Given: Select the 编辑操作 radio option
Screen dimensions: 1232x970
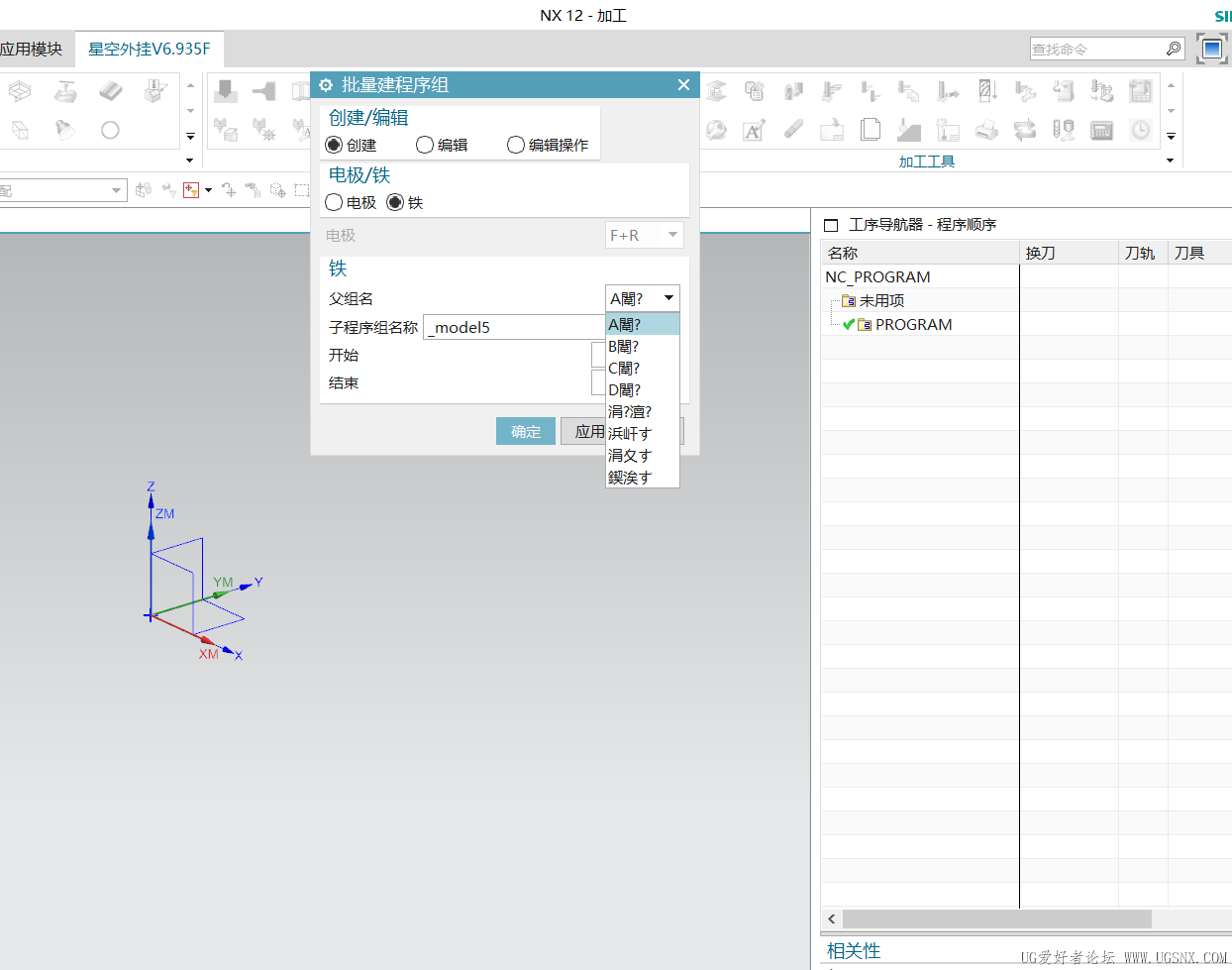Looking at the screenshot, I should (516, 146).
